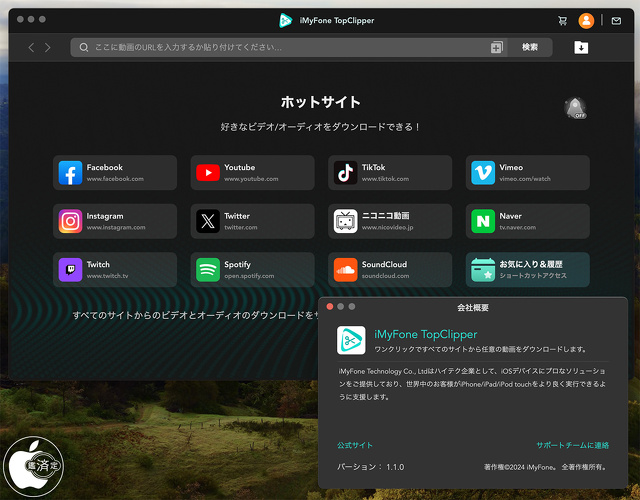Click open.spotify.com URL text

click(x=249, y=276)
